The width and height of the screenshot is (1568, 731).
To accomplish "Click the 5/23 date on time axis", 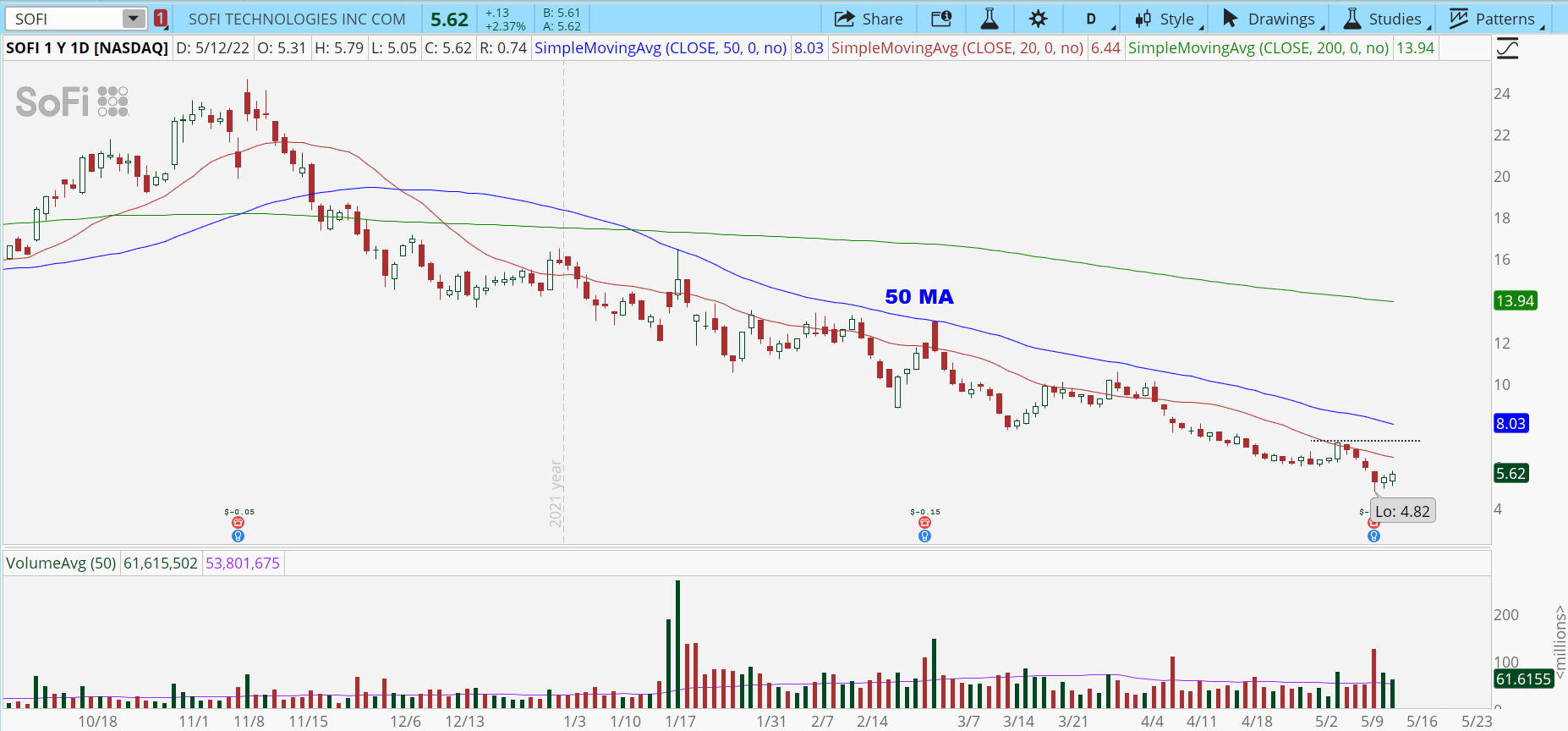I will [x=1478, y=722].
